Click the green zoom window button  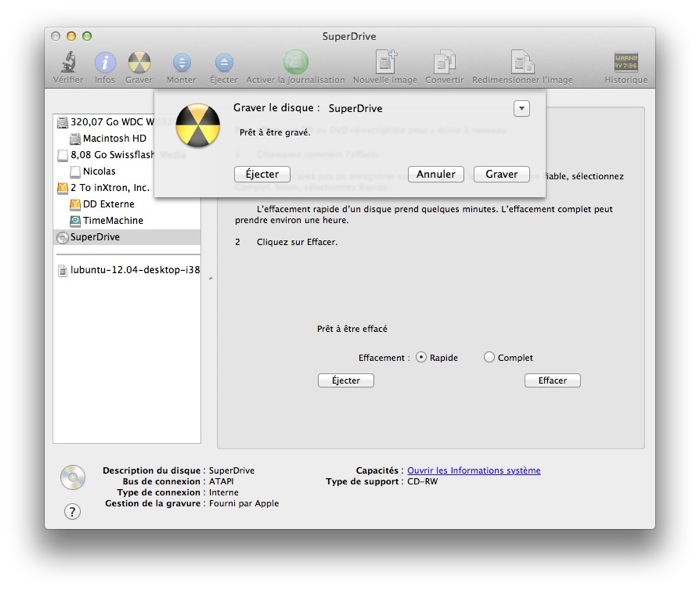coord(87,36)
